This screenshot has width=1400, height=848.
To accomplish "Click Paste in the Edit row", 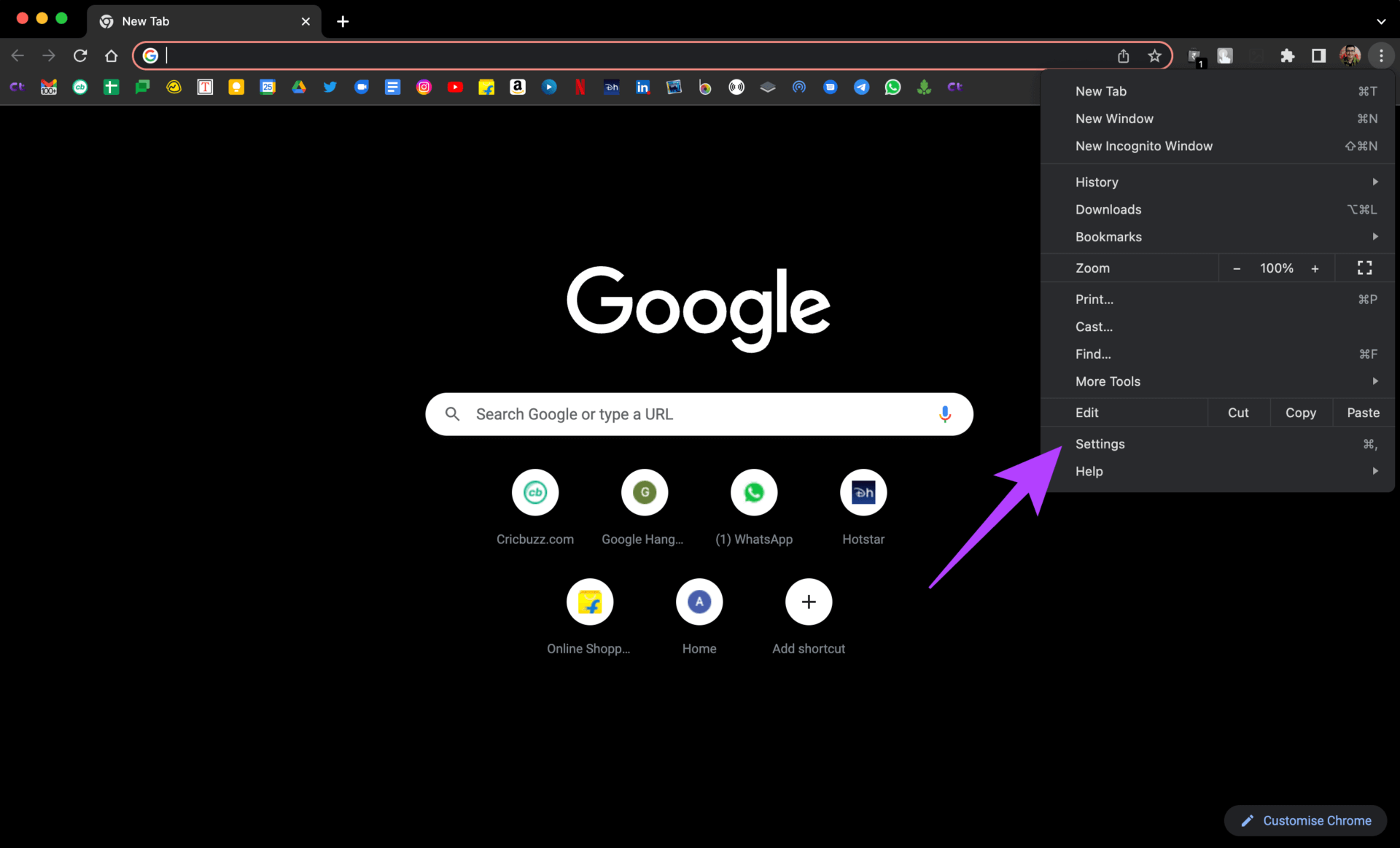I will [x=1363, y=413].
